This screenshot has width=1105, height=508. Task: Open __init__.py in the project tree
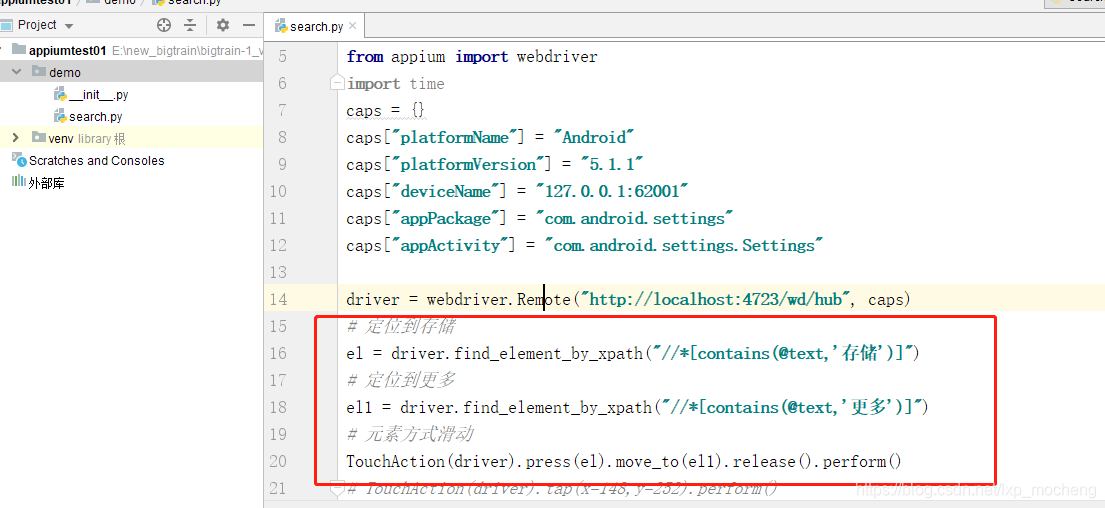[98, 94]
